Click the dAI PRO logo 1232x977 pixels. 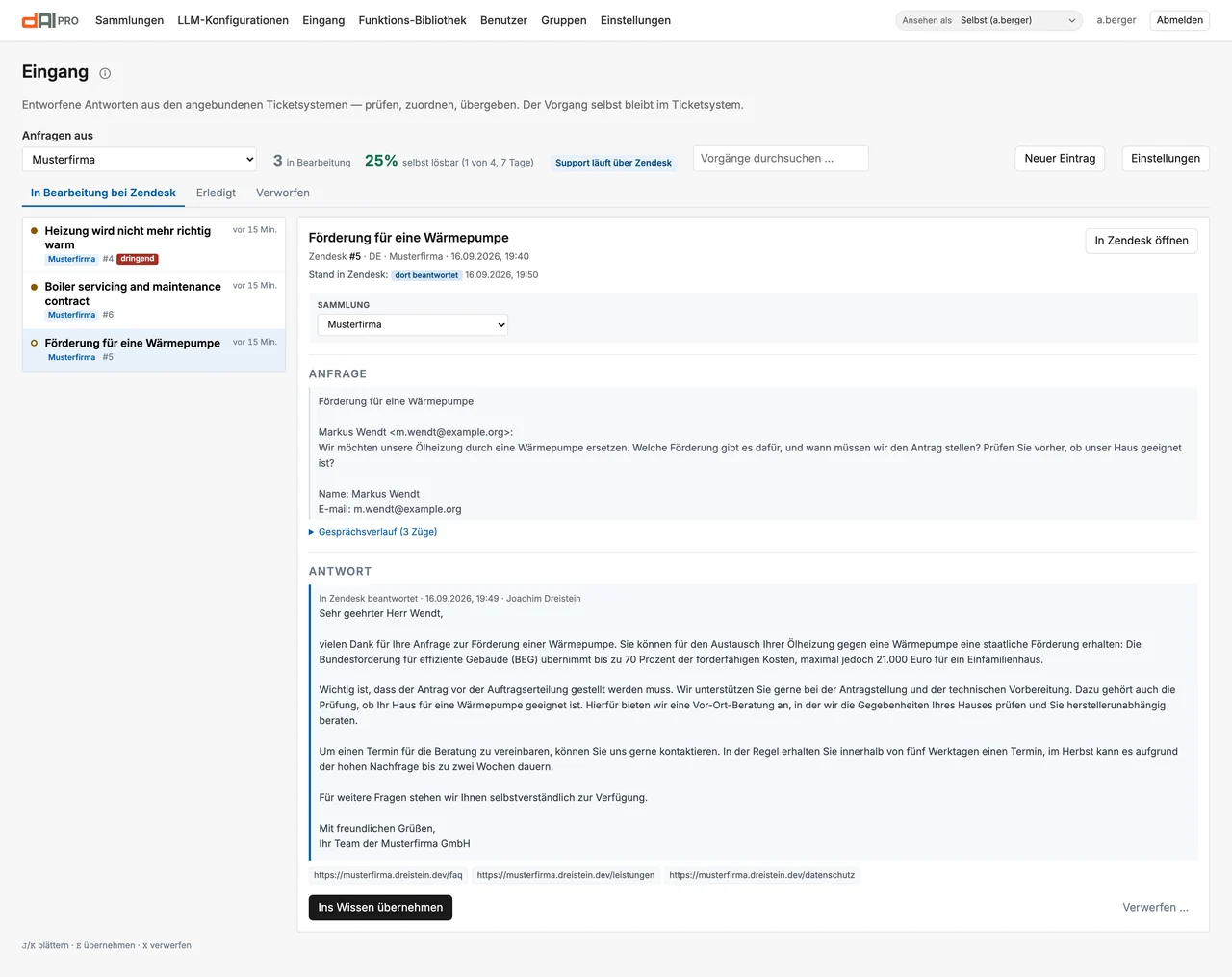[x=51, y=20]
